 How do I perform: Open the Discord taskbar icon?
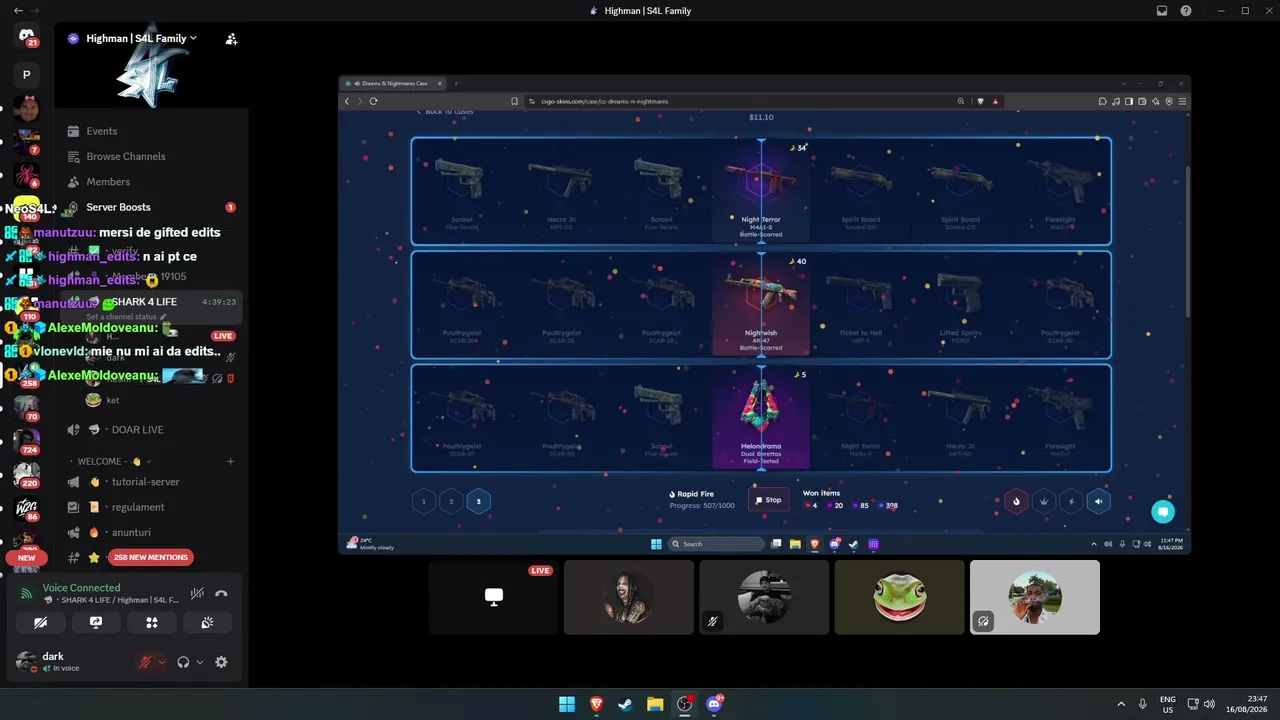714,704
